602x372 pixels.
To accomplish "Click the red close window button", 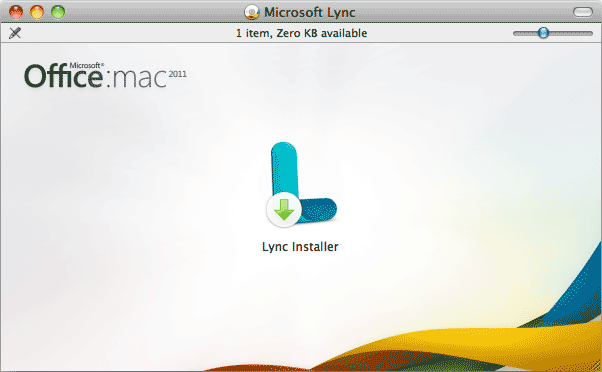I will 16,12.
